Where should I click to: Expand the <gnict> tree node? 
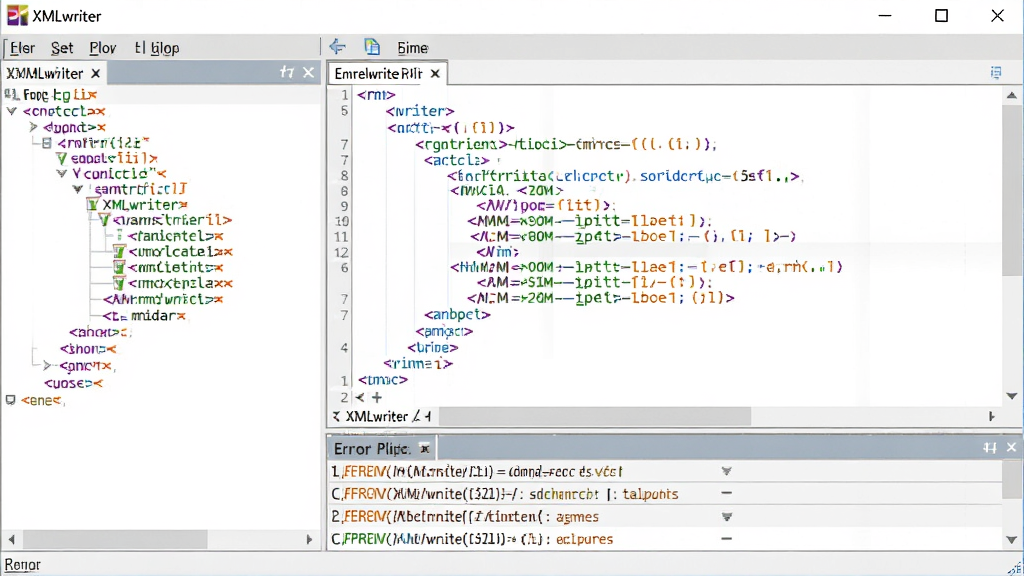pos(46,366)
